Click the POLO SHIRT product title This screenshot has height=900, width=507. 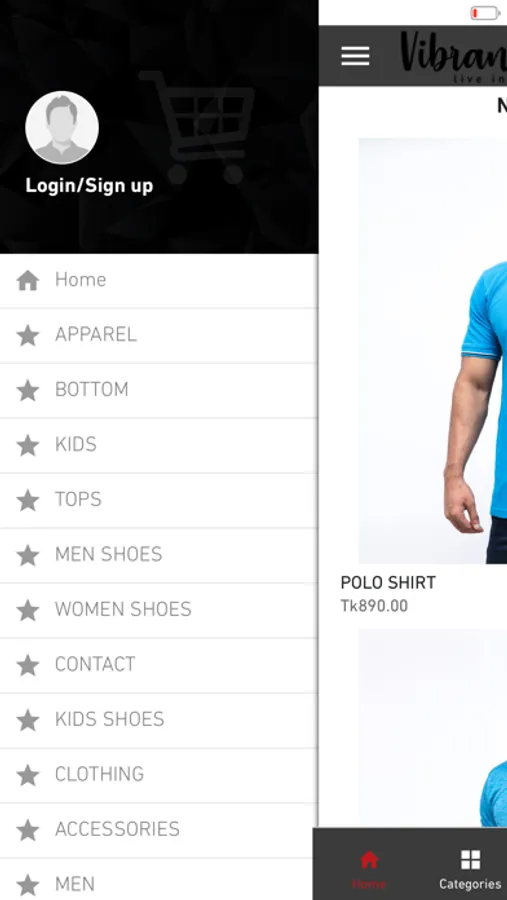388,583
